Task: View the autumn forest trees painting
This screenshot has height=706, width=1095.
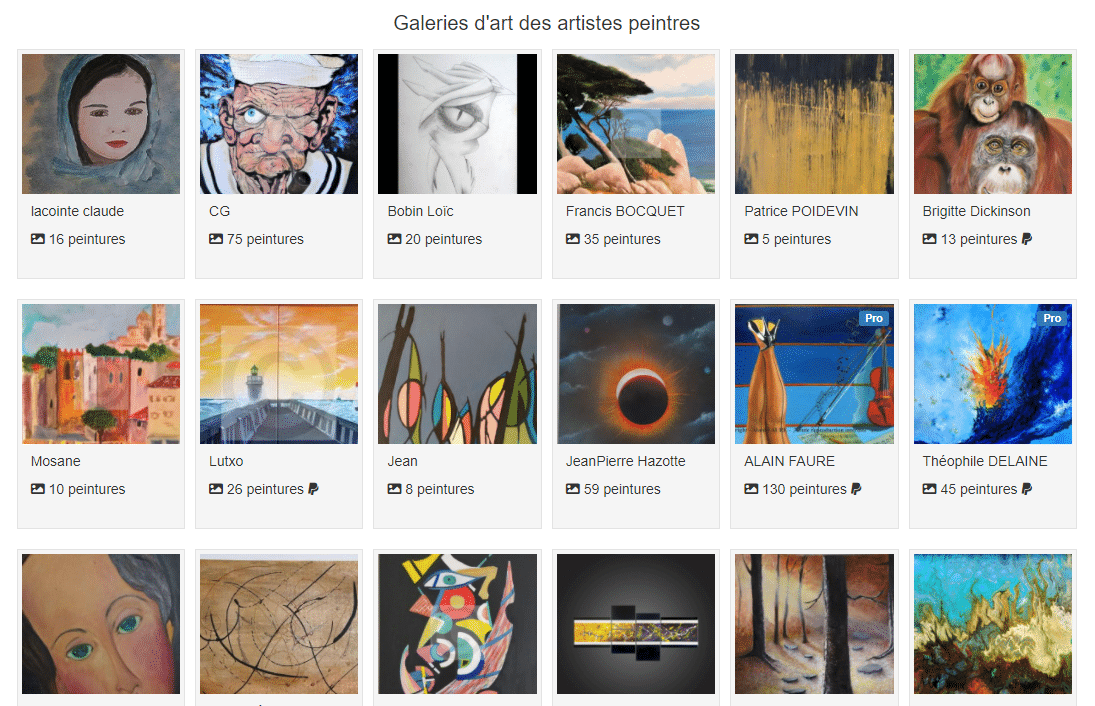Action: pyautogui.click(x=814, y=624)
